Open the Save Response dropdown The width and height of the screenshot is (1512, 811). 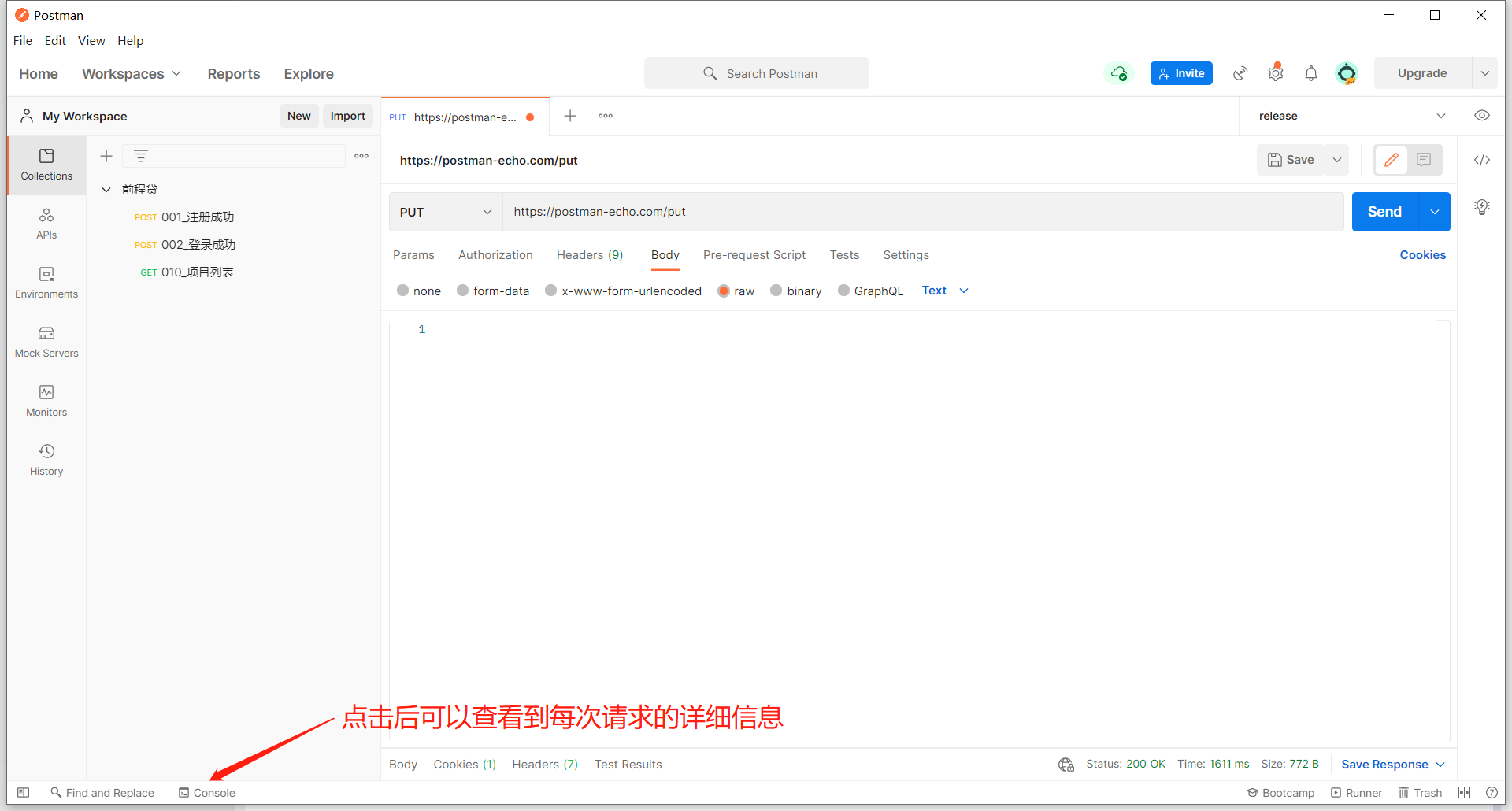pos(1393,764)
